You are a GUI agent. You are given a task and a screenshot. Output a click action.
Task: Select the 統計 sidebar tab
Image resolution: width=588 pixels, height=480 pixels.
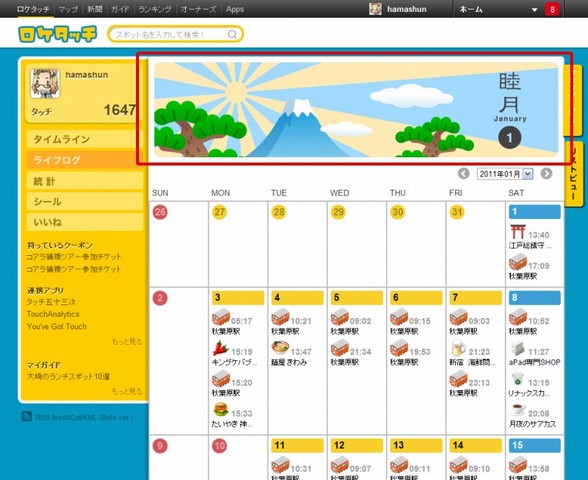(x=85, y=181)
